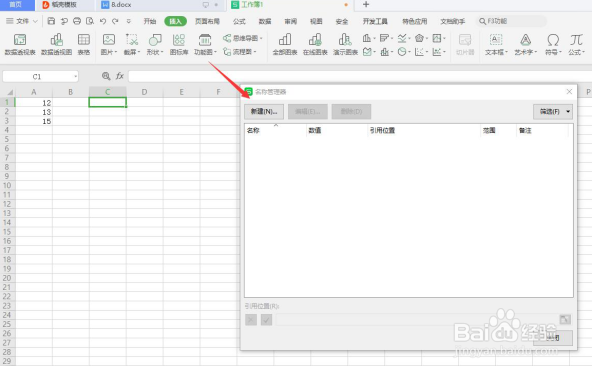Switch to the 开发工具 ribbon tab
Image resolution: width=592 pixels, height=372 pixels.
click(375, 21)
